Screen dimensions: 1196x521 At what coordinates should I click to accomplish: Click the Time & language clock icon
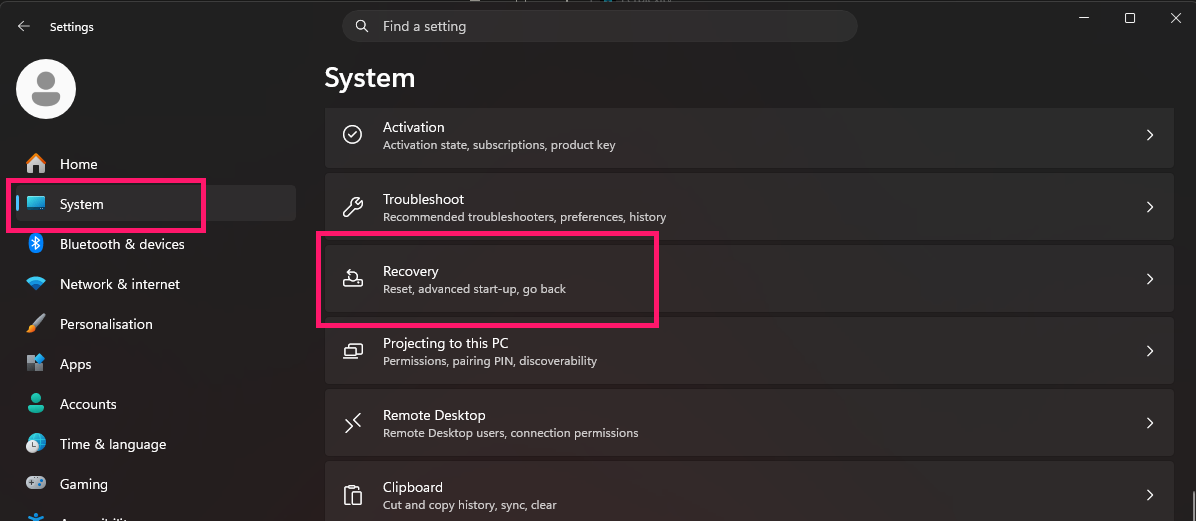click(36, 444)
